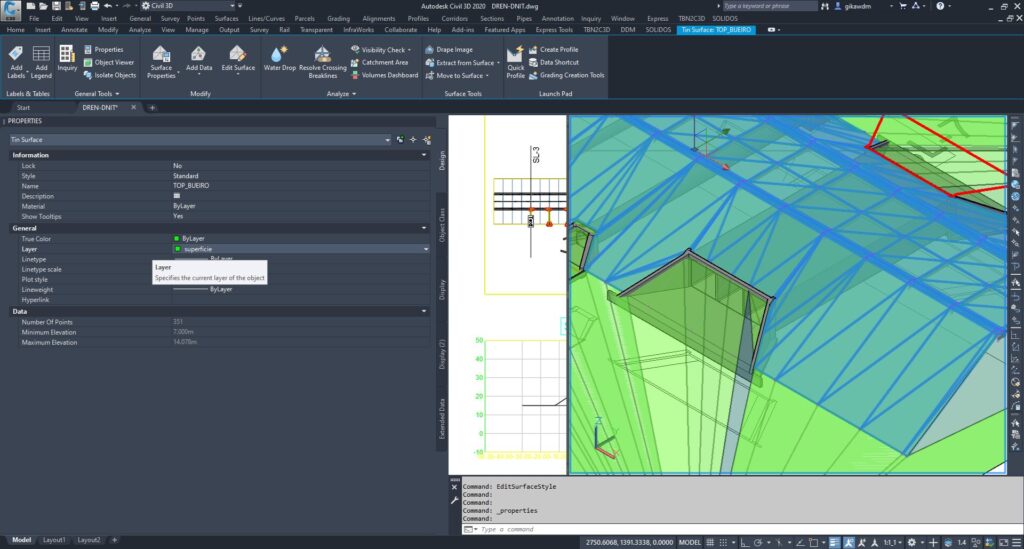Click the Add Legend ribbon tool
Image resolution: width=1024 pixels, height=549 pixels.
pyautogui.click(x=41, y=62)
